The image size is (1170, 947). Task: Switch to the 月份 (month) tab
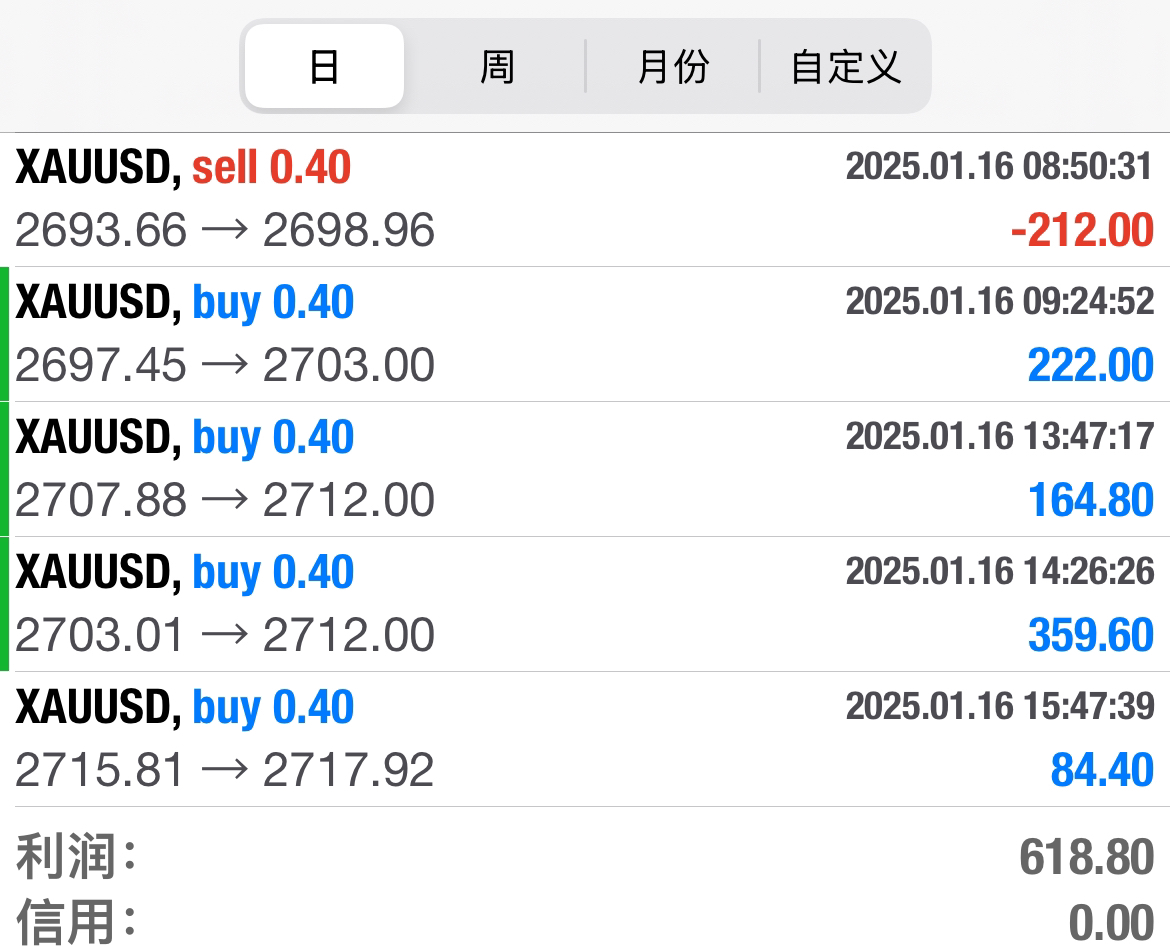[x=673, y=67]
